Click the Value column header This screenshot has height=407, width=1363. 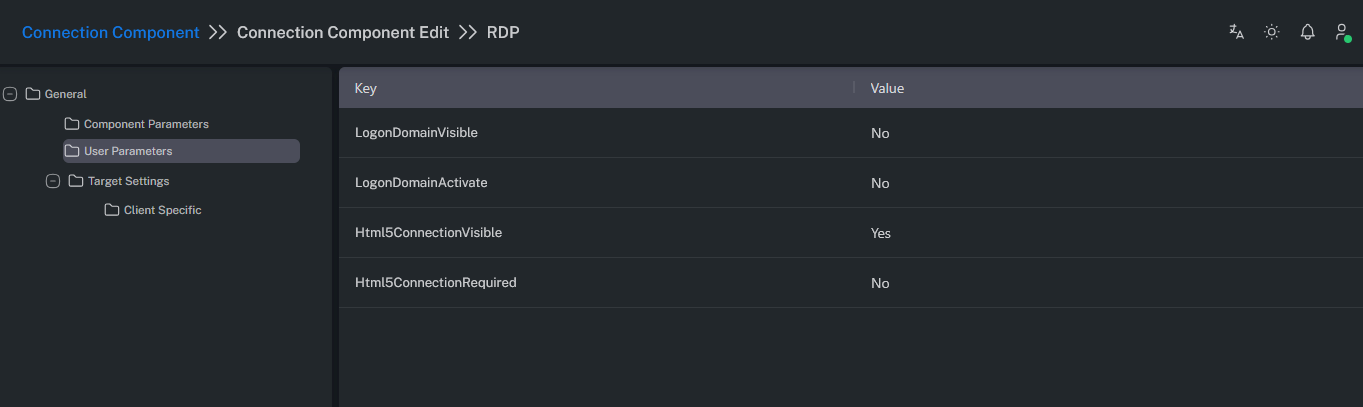click(887, 88)
